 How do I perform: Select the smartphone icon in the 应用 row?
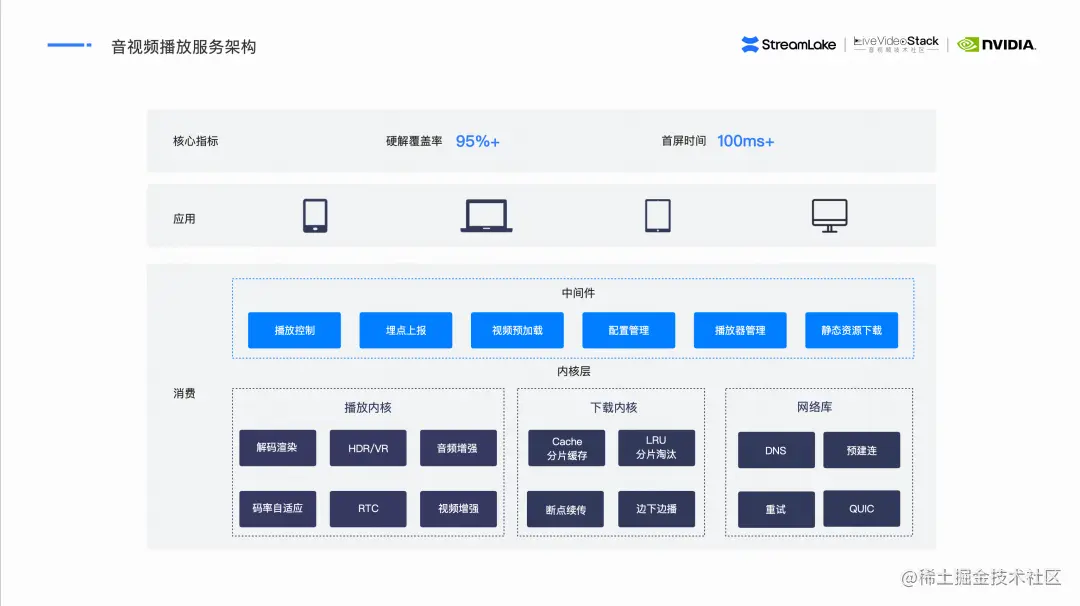pyautogui.click(x=315, y=215)
